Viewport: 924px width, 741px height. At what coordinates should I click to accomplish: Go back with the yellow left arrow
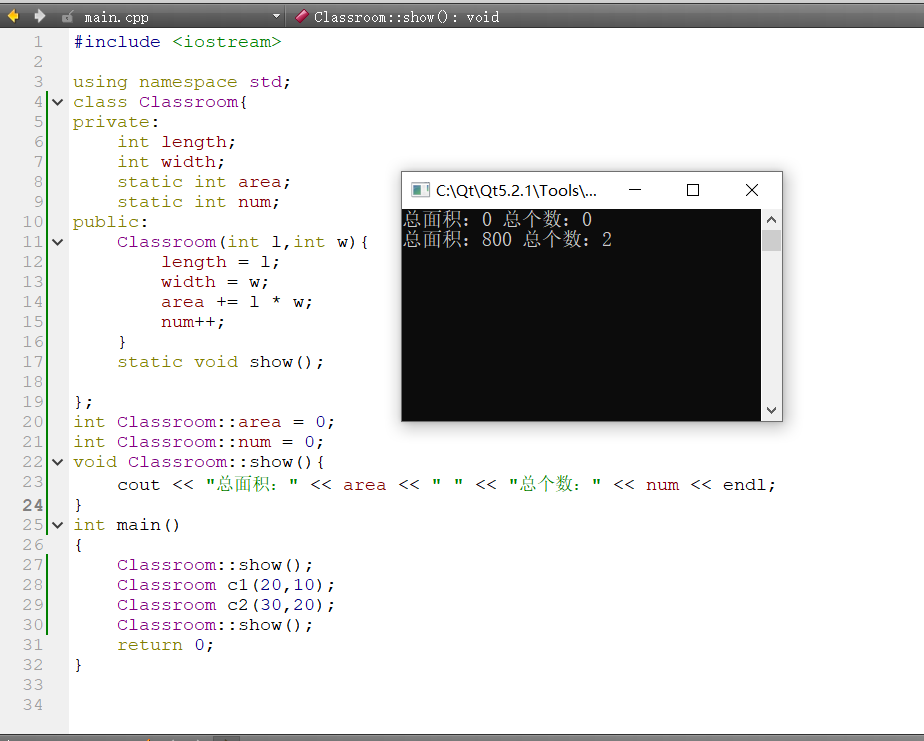click(13, 17)
